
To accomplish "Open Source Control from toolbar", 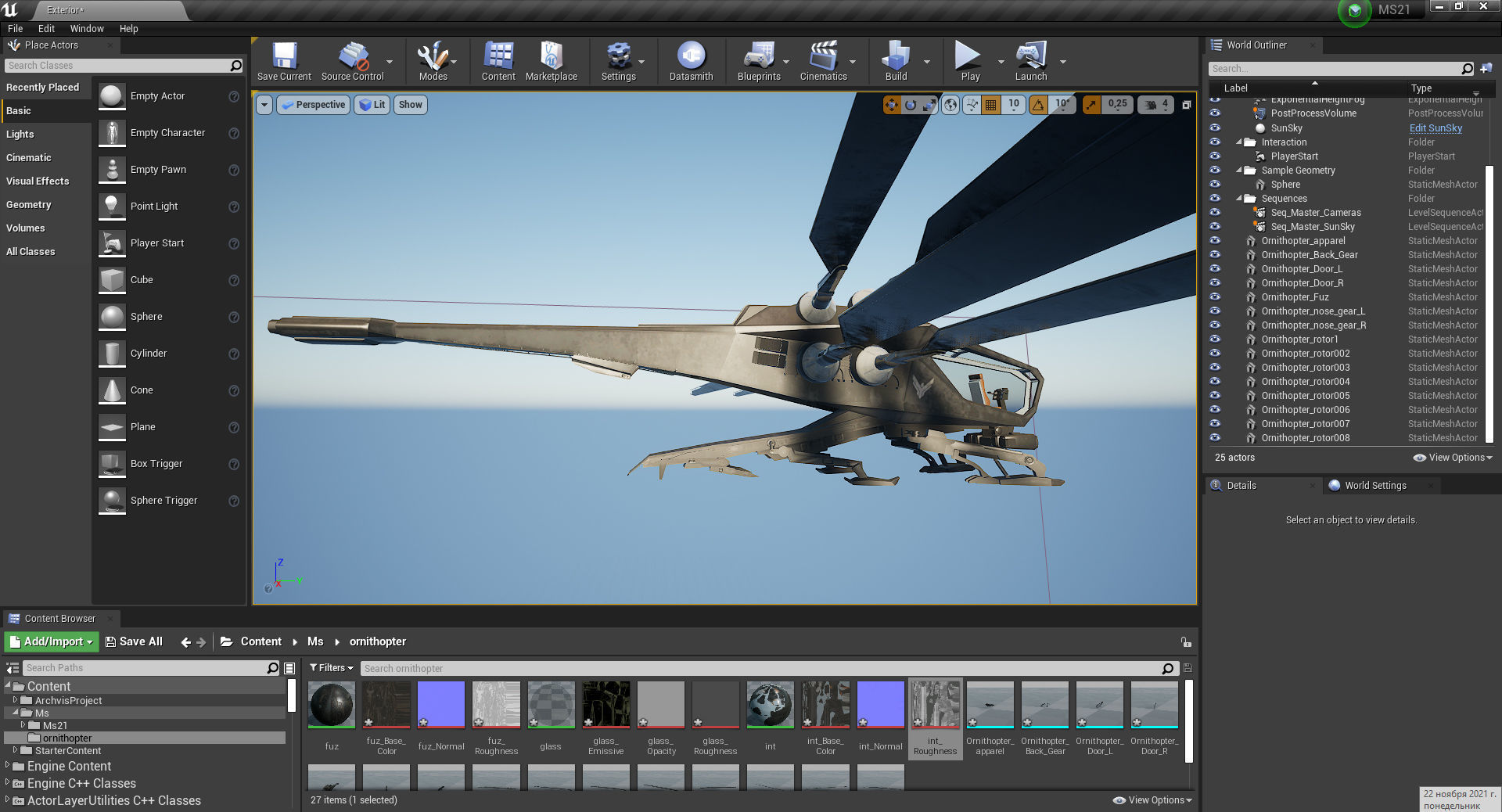I will pos(353,61).
